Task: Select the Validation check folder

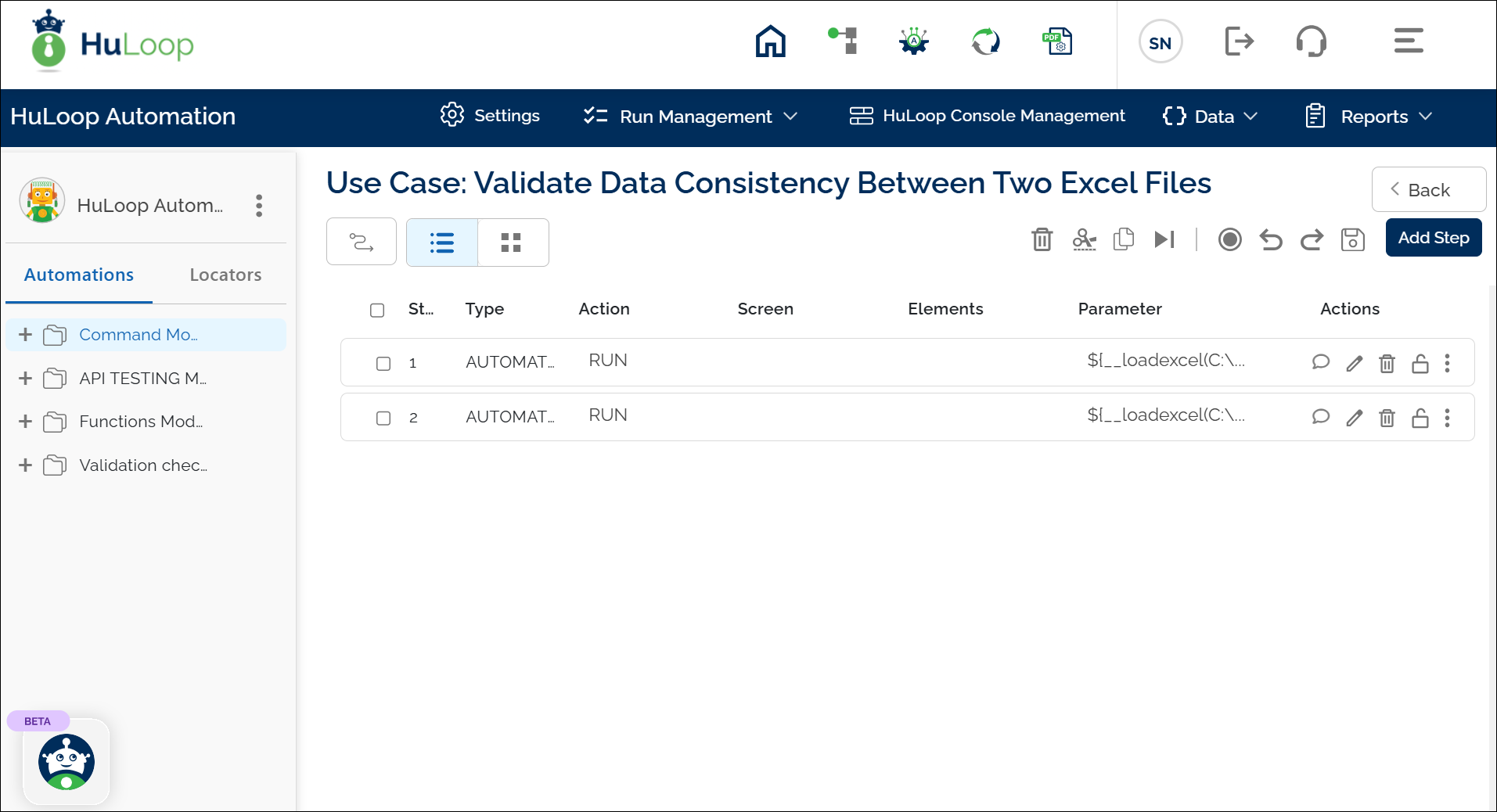Action: pyautogui.click(x=142, y=465)
